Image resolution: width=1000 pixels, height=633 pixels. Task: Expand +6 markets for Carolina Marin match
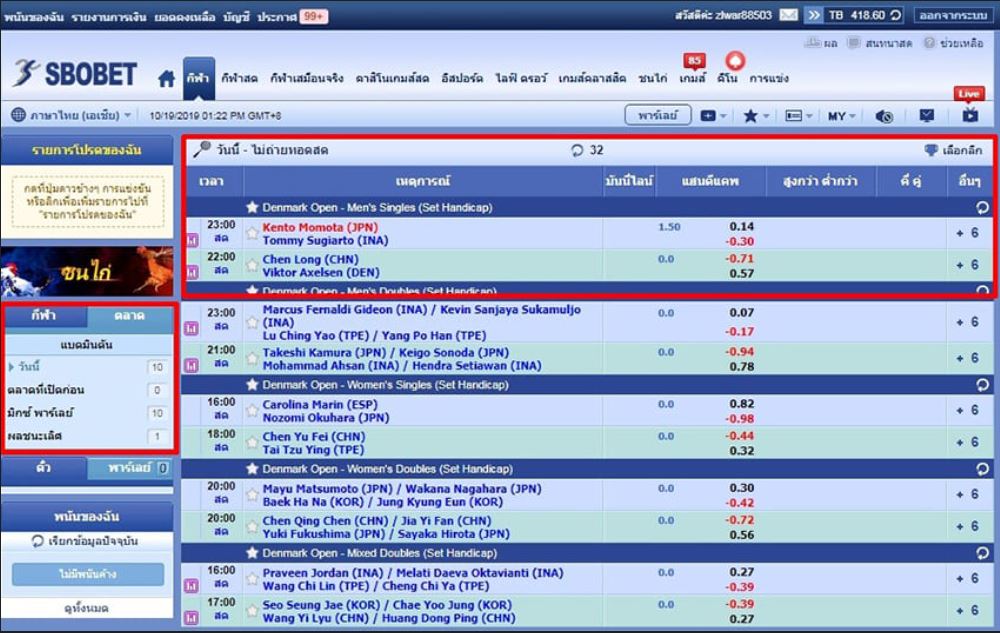pos(967,411)
